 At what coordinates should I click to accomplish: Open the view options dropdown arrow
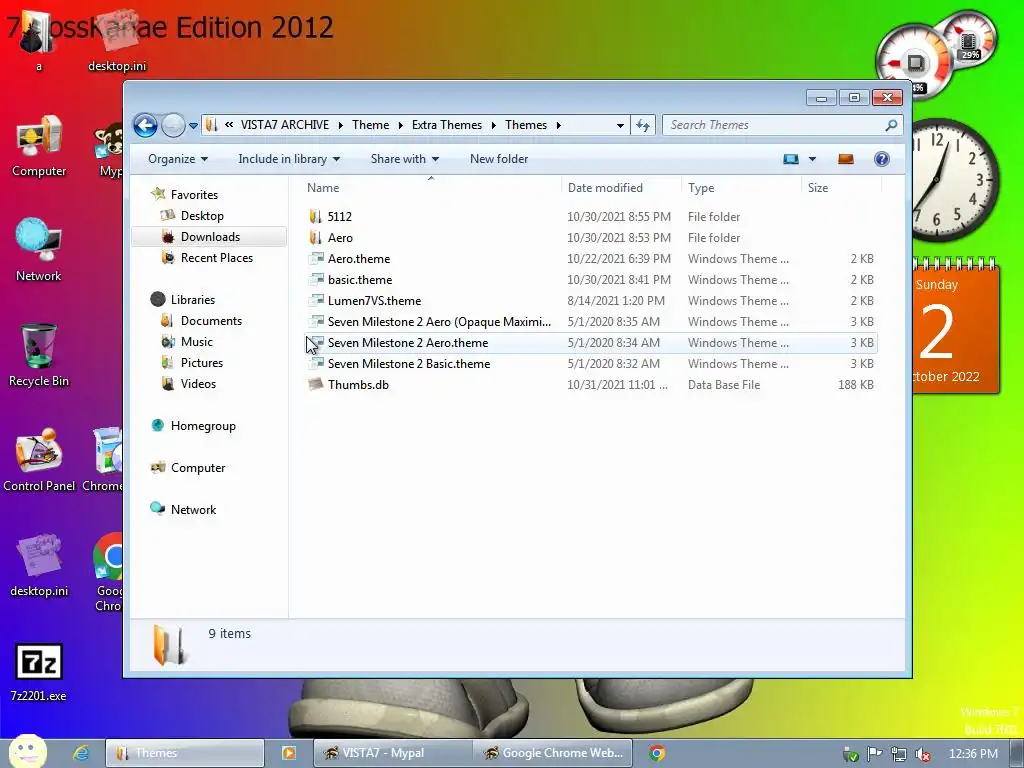coord(812,159)
